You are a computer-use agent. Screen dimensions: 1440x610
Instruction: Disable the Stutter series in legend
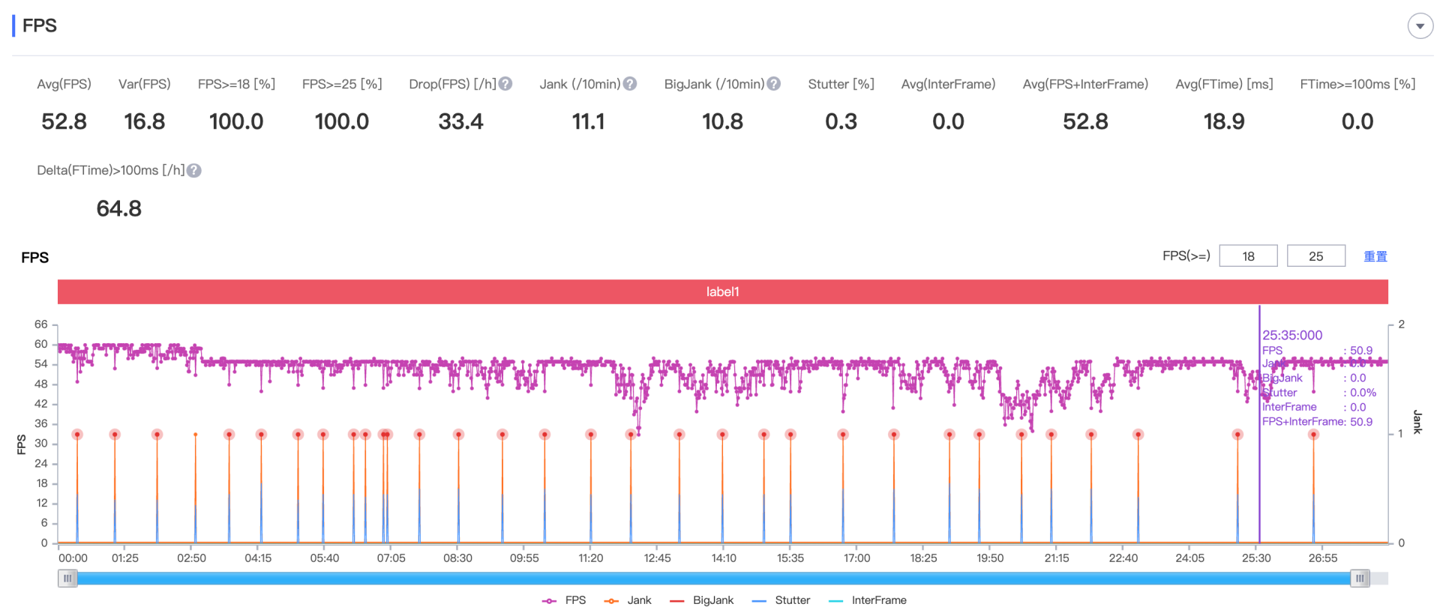click(781, 600)
